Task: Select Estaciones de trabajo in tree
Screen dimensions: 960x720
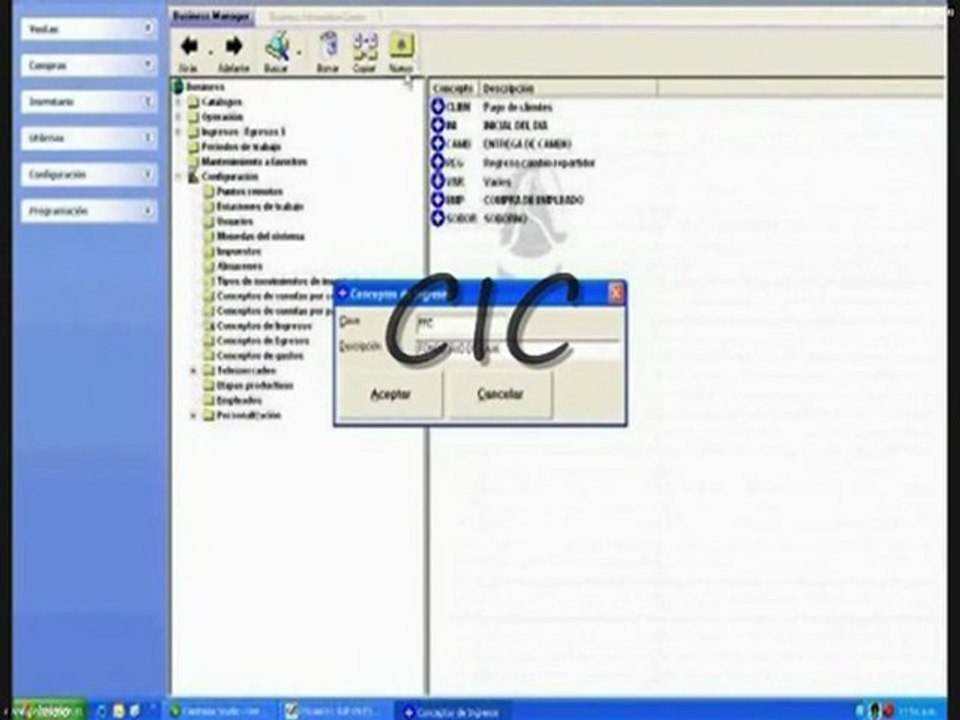Action: [x=260, y=206]
